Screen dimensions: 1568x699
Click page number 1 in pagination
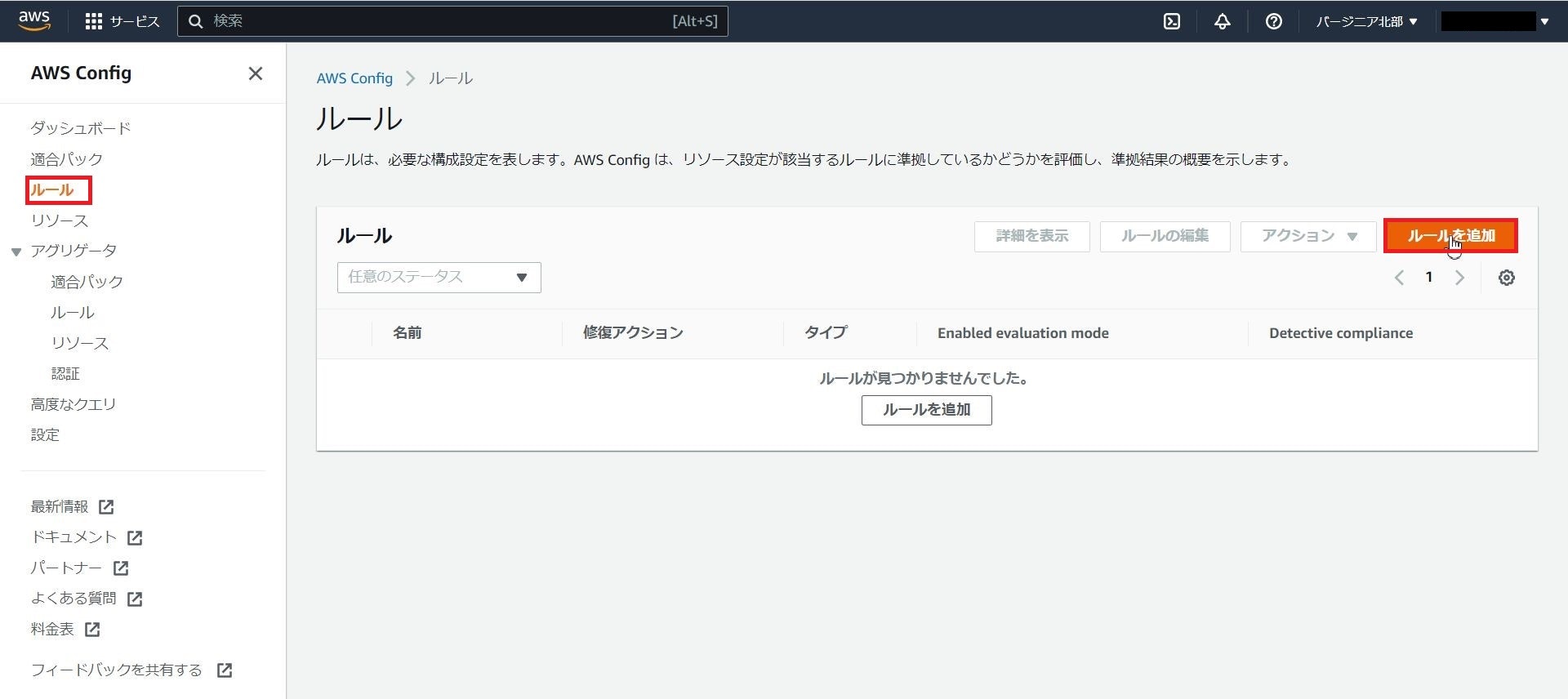pyautogui.click(x=1429, y=278)
